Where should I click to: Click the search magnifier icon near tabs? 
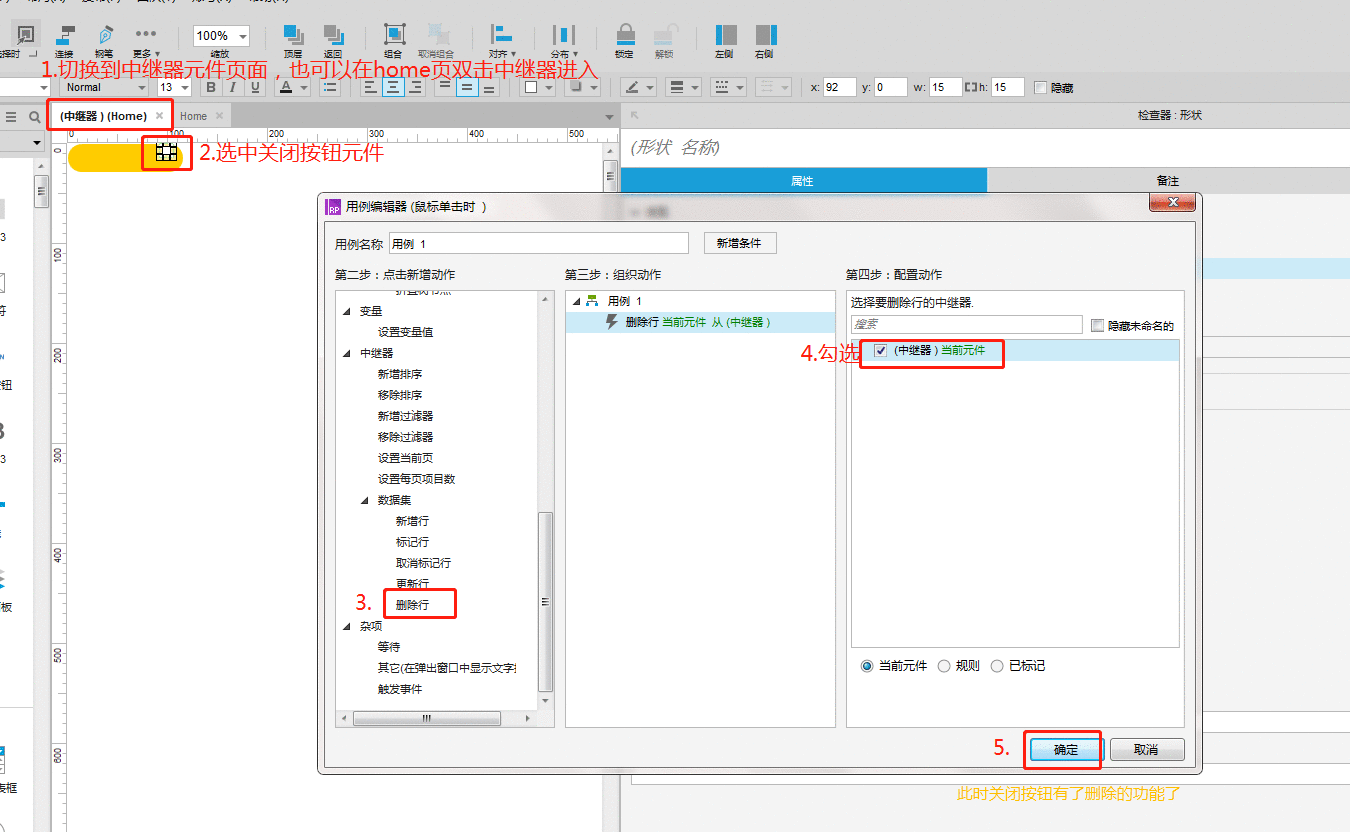pos(34,117)
